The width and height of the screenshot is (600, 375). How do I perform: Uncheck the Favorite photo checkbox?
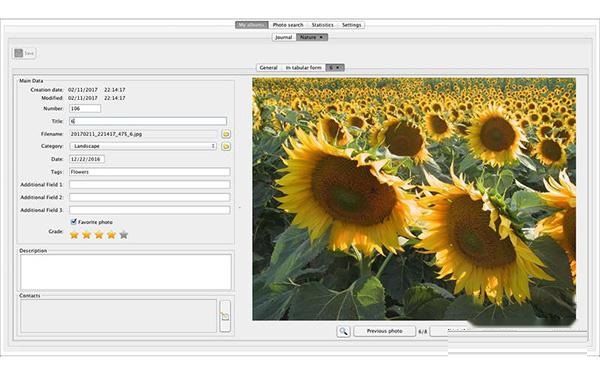coord(74,222)
